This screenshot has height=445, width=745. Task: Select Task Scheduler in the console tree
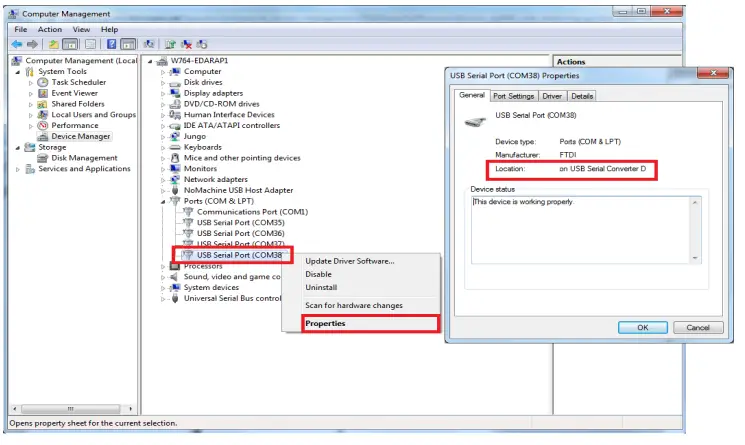[x=78, y=82]
